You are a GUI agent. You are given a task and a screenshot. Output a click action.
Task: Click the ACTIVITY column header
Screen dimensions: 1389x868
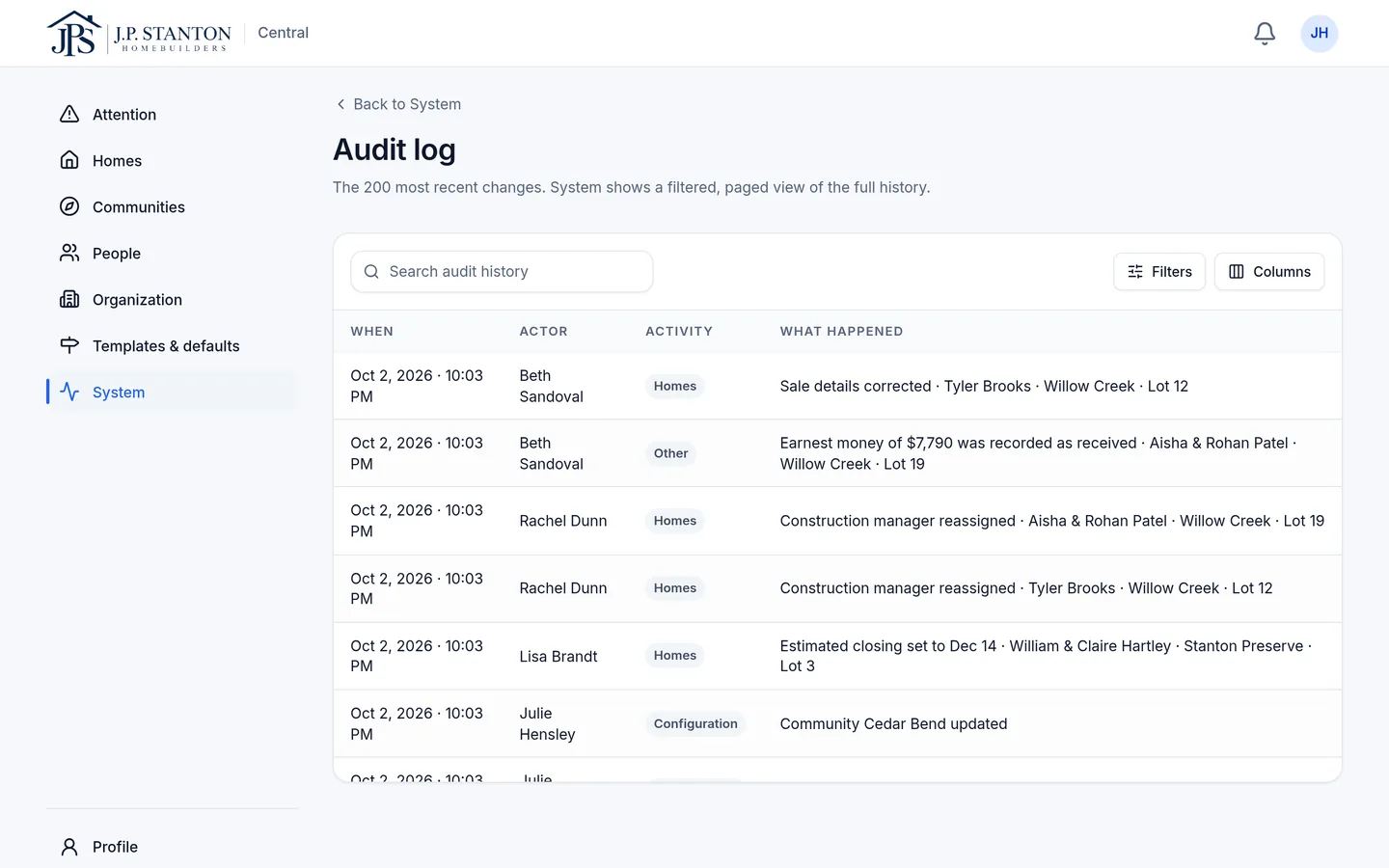(x=679, y=331)
